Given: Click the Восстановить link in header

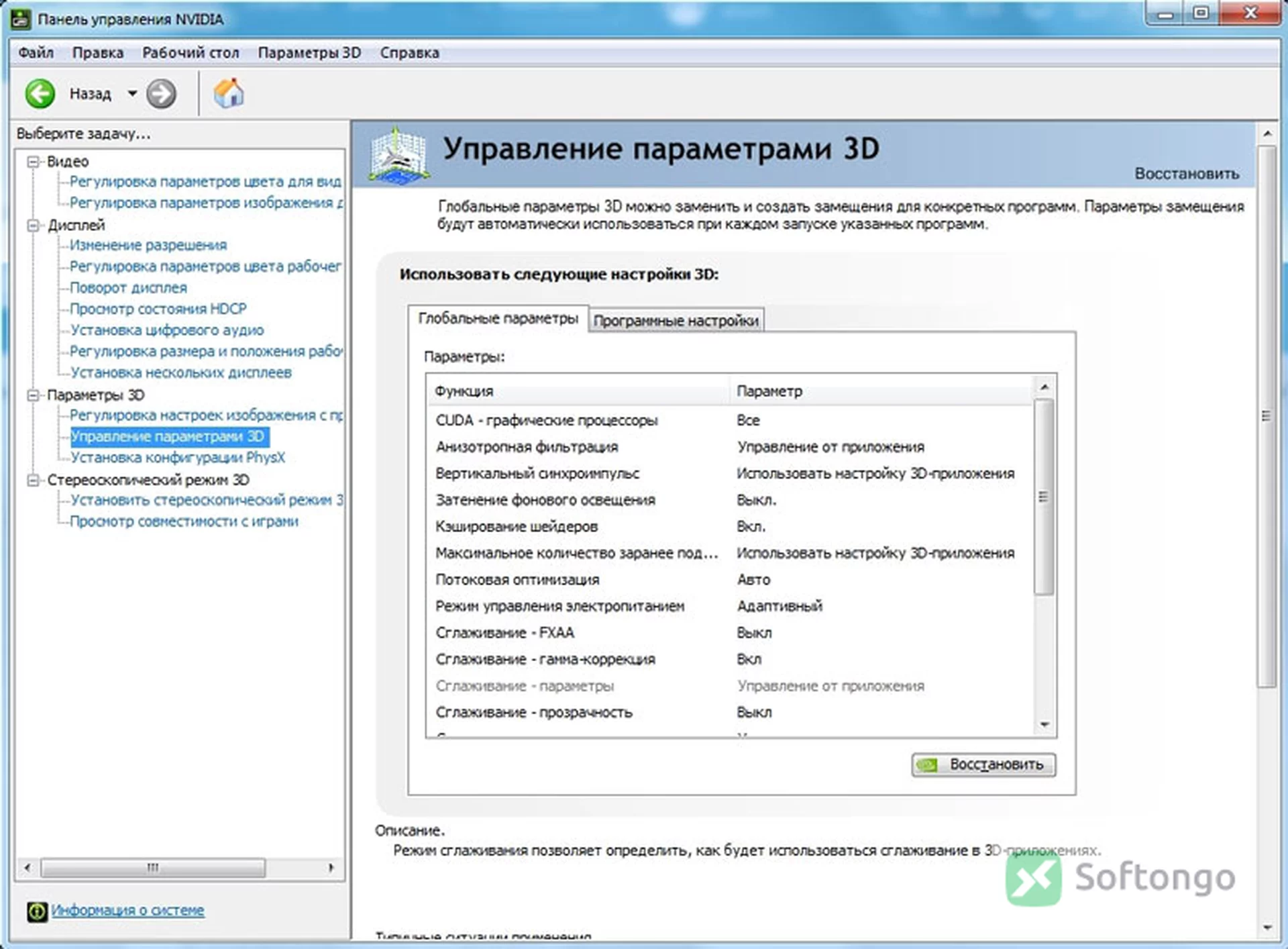Looking at the screenshot, I should click(x=1187, y=174).
